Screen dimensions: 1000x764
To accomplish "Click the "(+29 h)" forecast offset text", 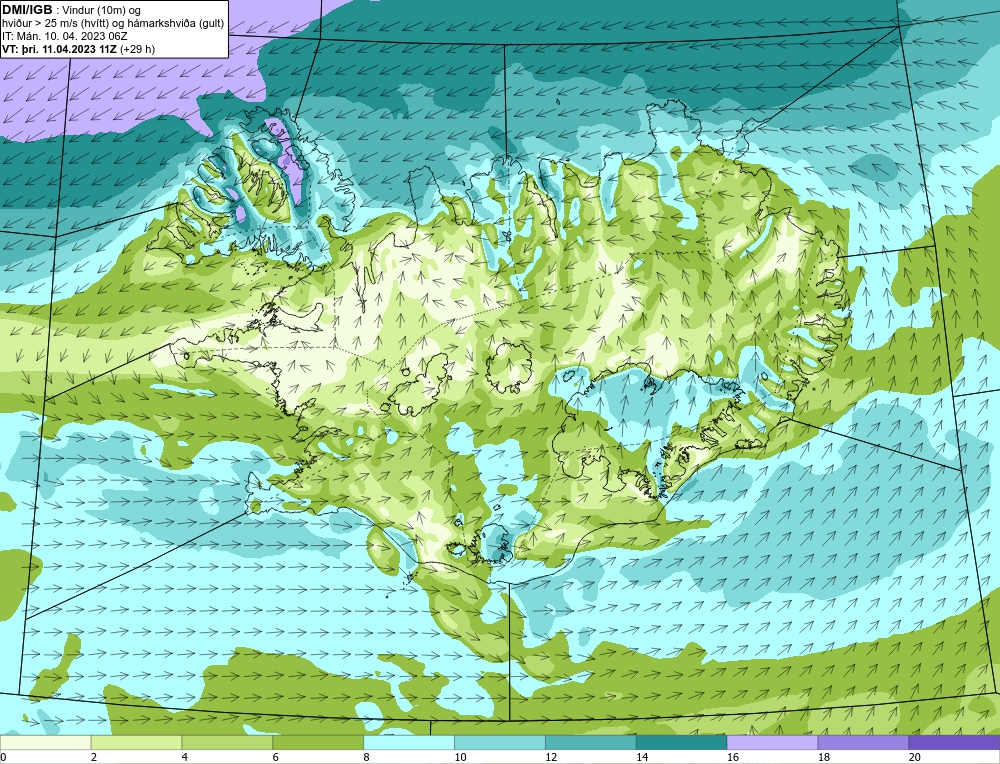I will [137, 49].
